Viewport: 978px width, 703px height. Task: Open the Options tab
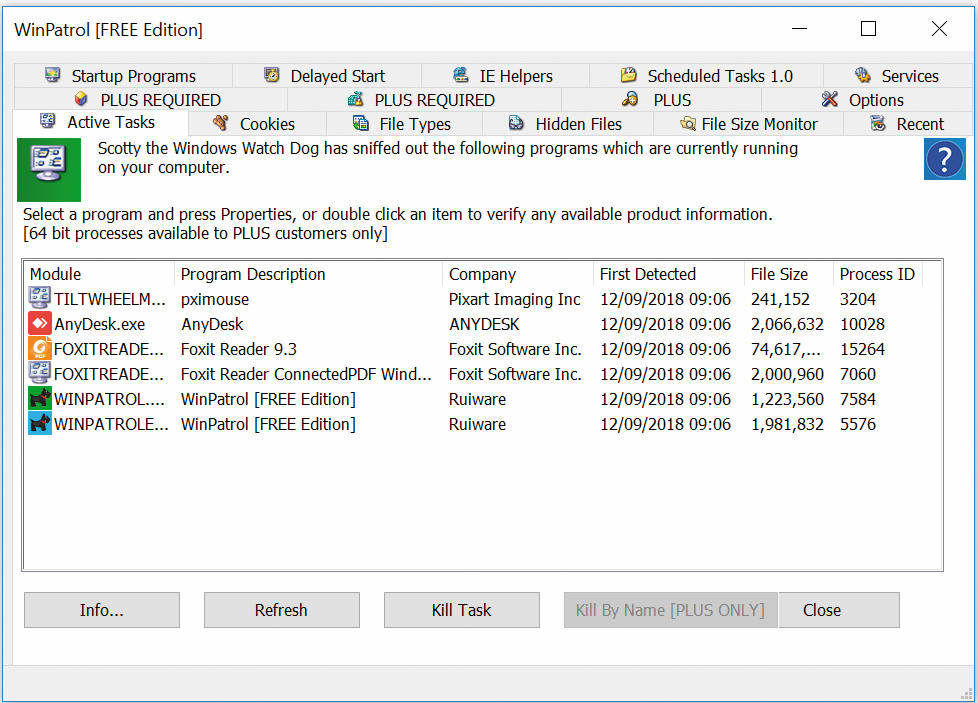[866, 100]
